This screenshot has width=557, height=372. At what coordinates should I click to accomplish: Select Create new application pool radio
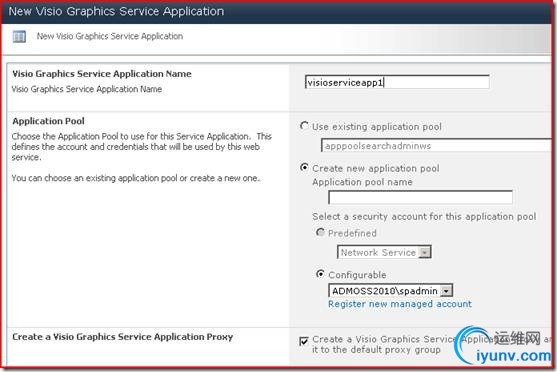(x=304, y=167)
